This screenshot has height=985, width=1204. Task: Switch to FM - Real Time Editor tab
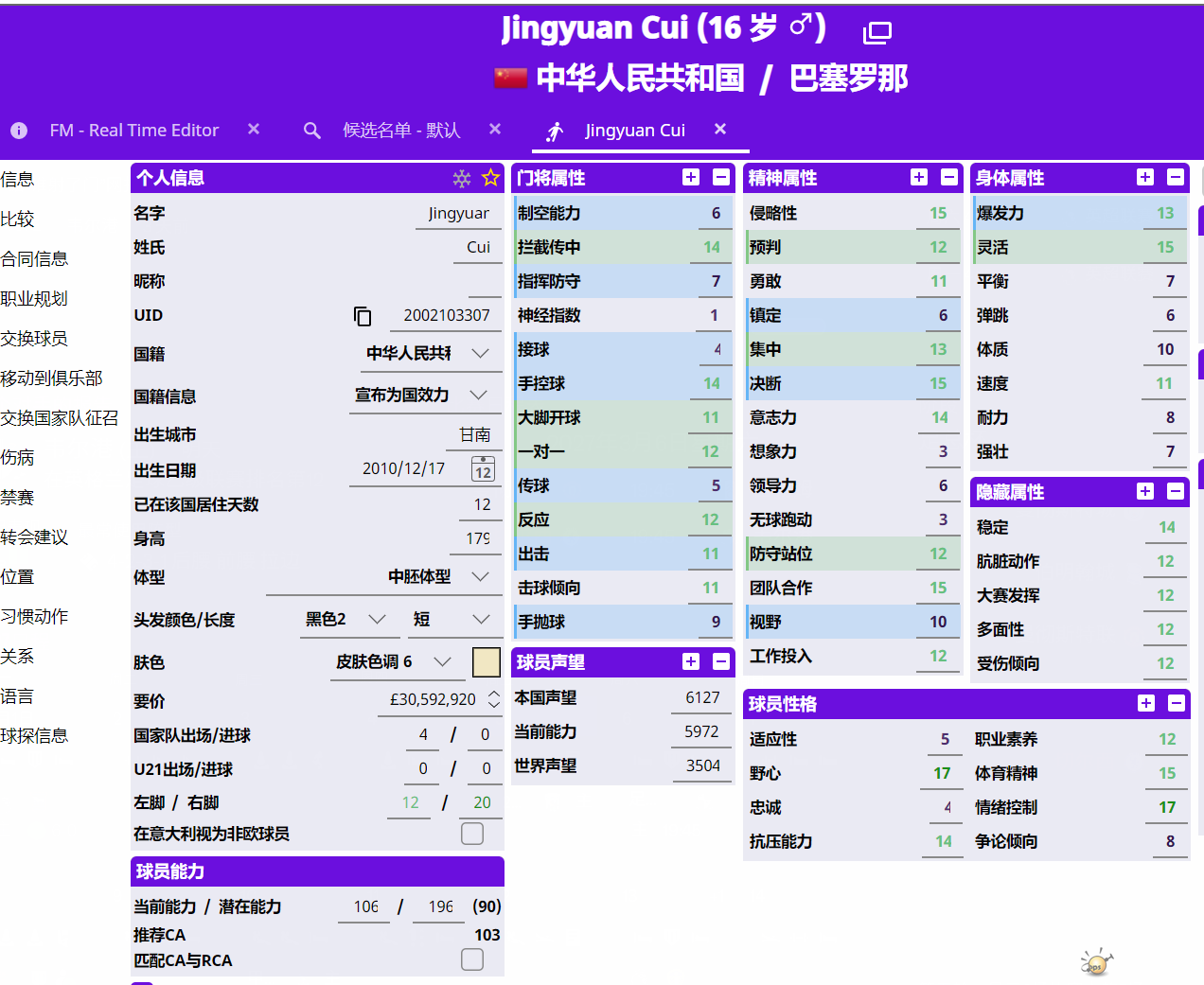click(x=133, y=131)
